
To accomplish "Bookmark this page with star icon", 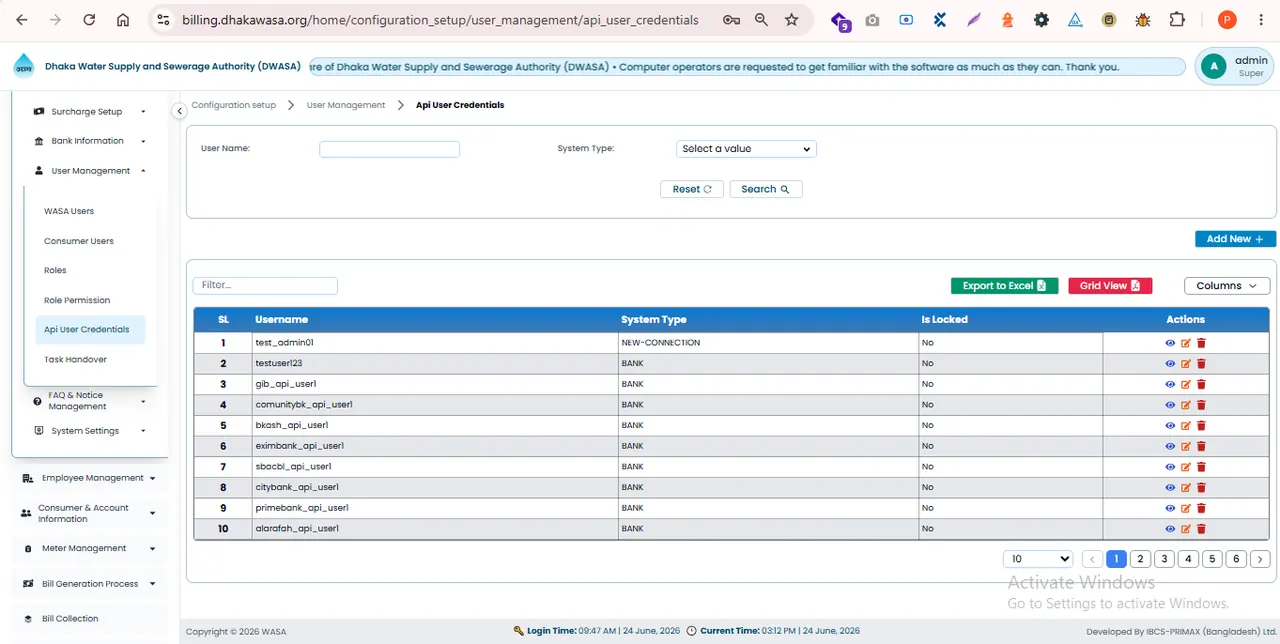I will click(x=792, y=20).
